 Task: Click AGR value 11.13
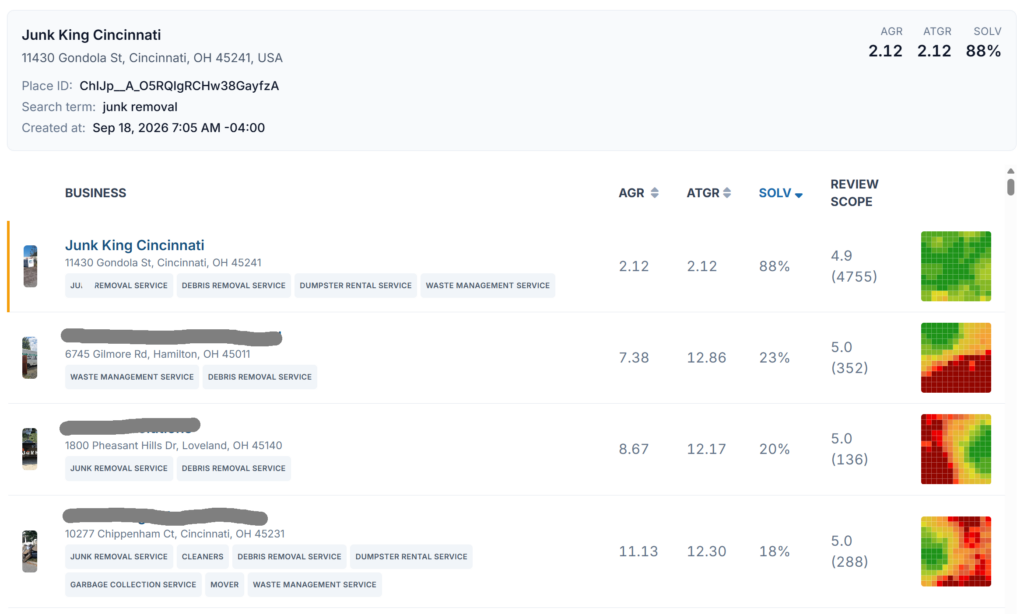tap(638, 551)
